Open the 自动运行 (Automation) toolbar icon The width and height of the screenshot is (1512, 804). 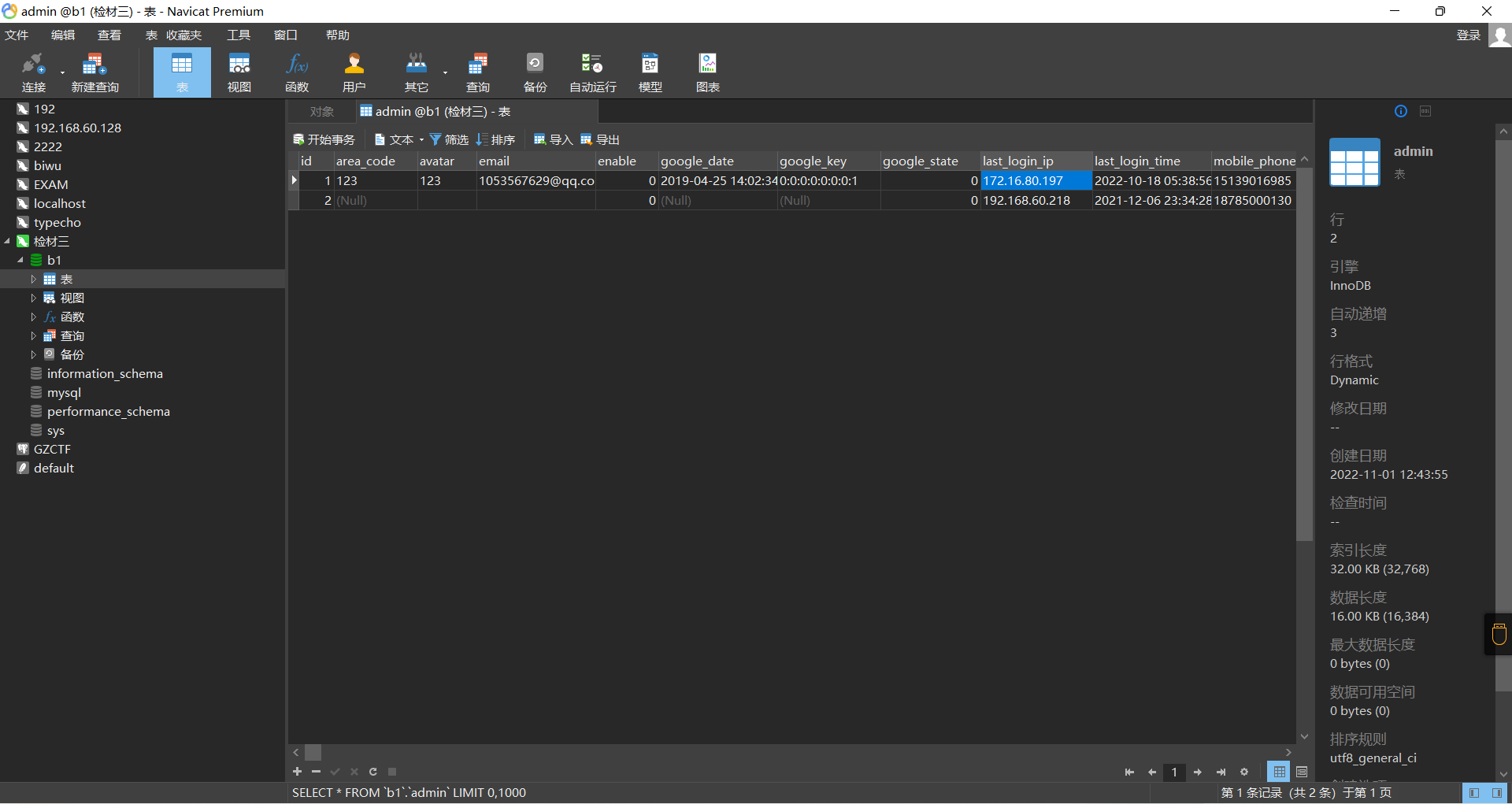(593, 72)
